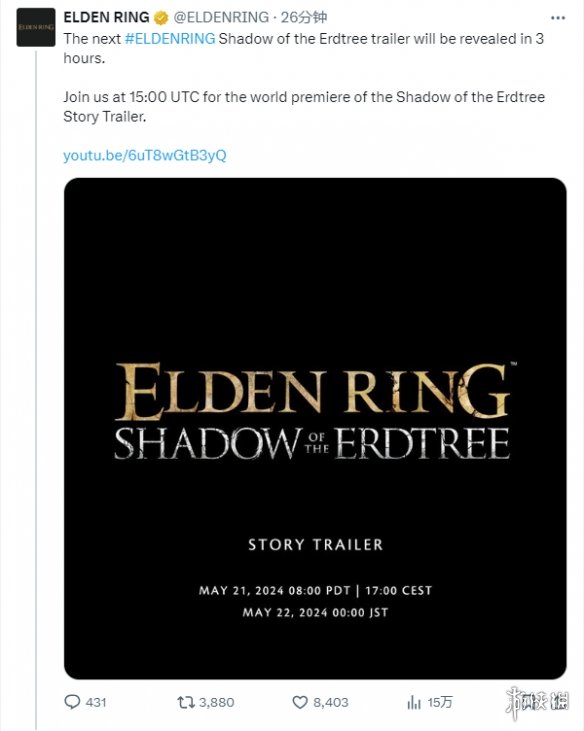
Task: Open the #ELDENRING hashtag link
Action: 170,38
